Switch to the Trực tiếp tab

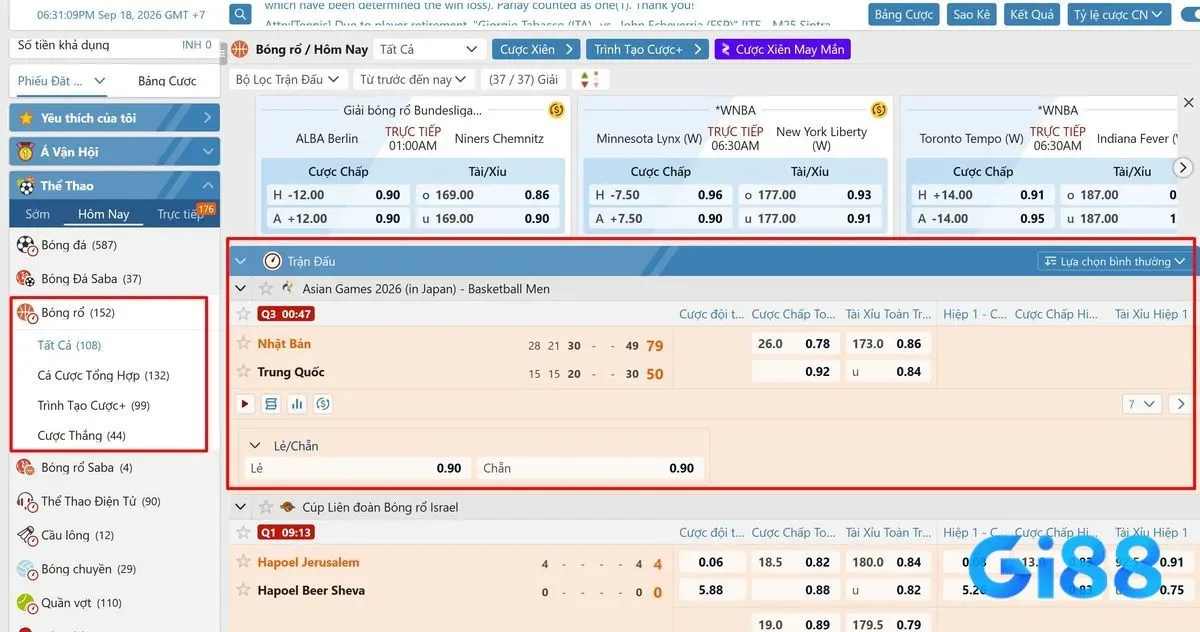(x=180, y=214)
